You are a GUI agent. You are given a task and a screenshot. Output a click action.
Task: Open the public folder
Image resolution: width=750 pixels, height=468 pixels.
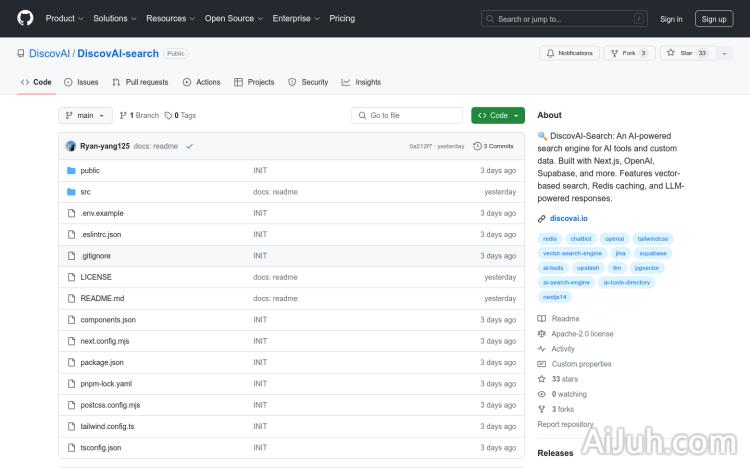90,170
